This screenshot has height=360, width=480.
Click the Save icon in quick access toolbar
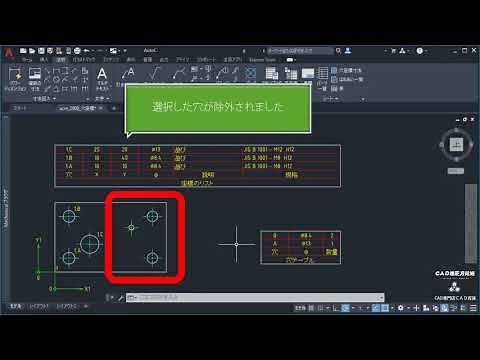pos(41,51)
